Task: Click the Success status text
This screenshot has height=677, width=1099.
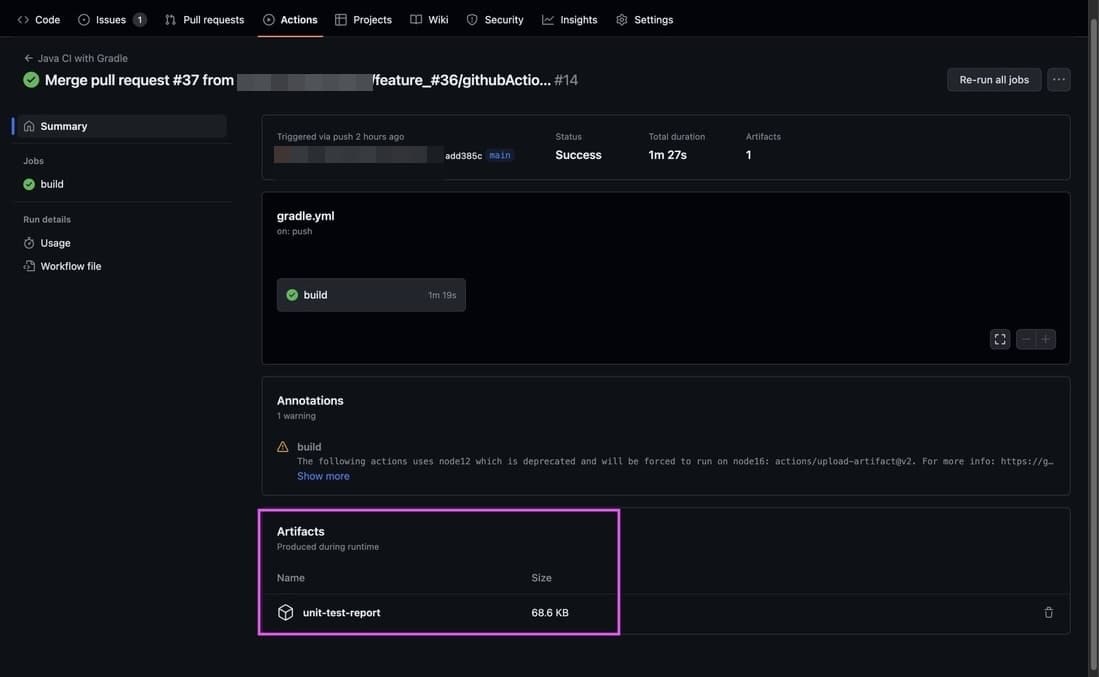Action: pos(578,155)
